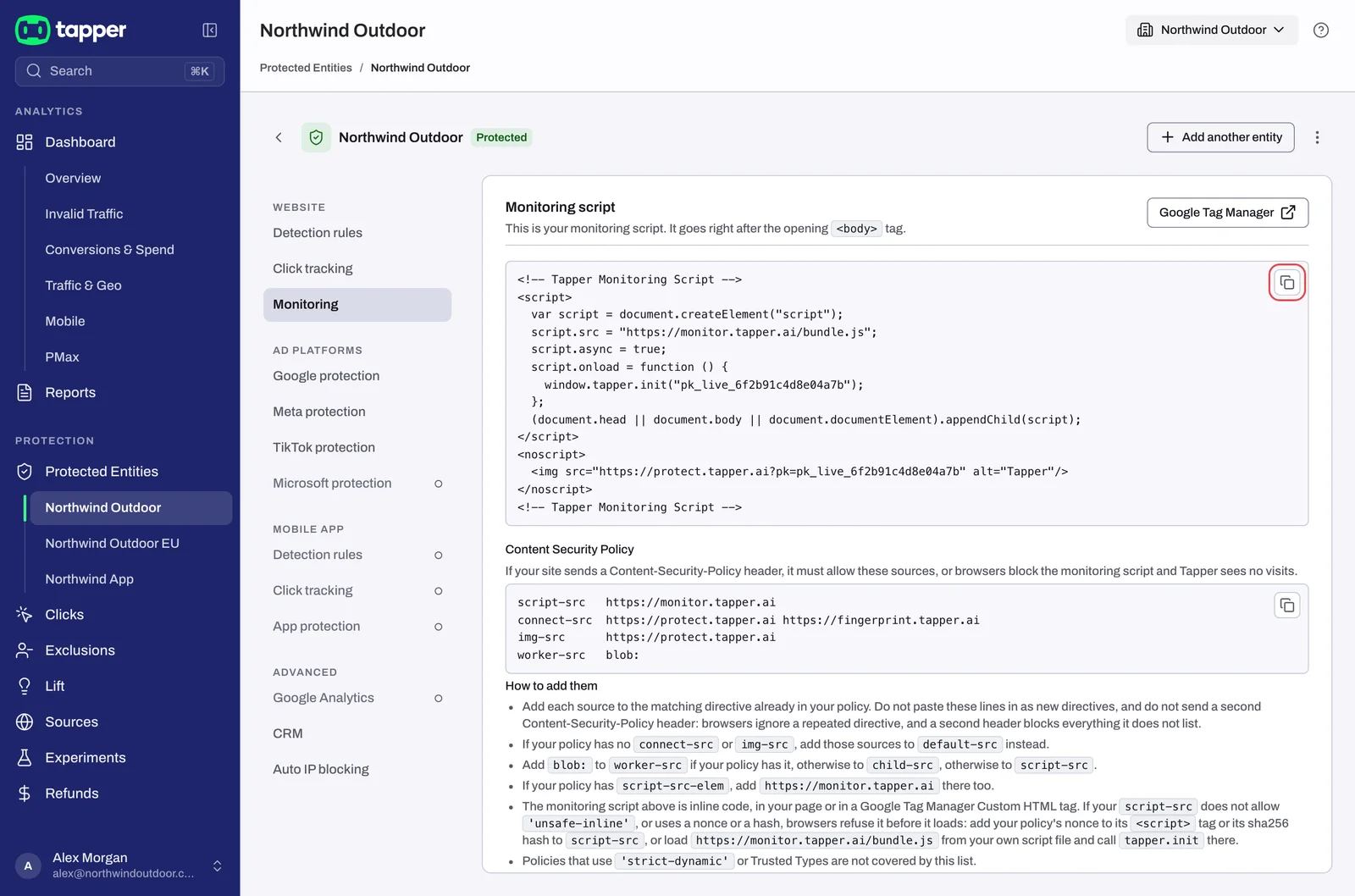The image size is (1355, 896).
Task: Click the Search field
Action: click(x=119, y=71)
